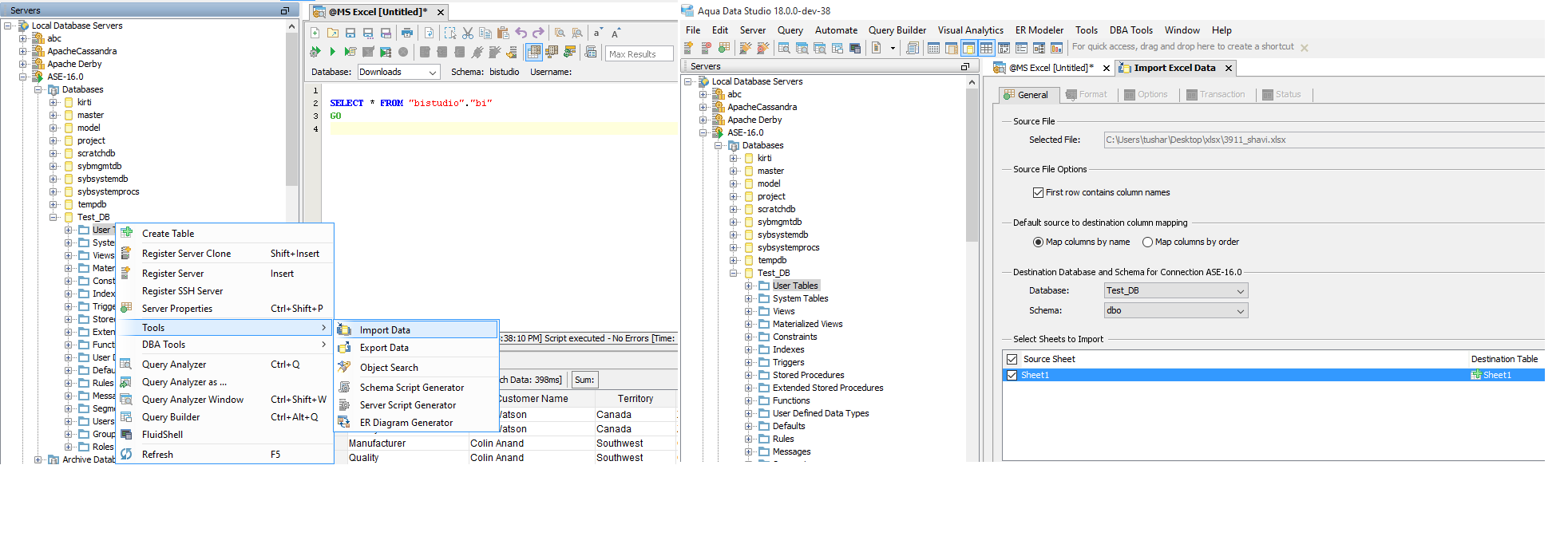Click the Paste clipboard icon in the query toolbar

click(x=503, y=33)
